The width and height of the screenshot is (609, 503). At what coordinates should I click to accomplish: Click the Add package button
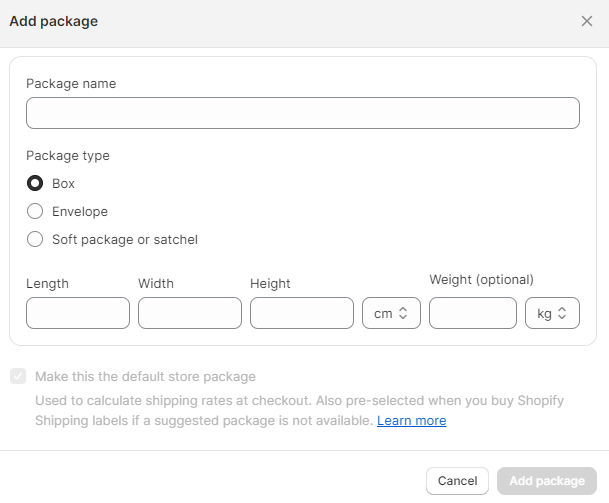coord(547,481)
